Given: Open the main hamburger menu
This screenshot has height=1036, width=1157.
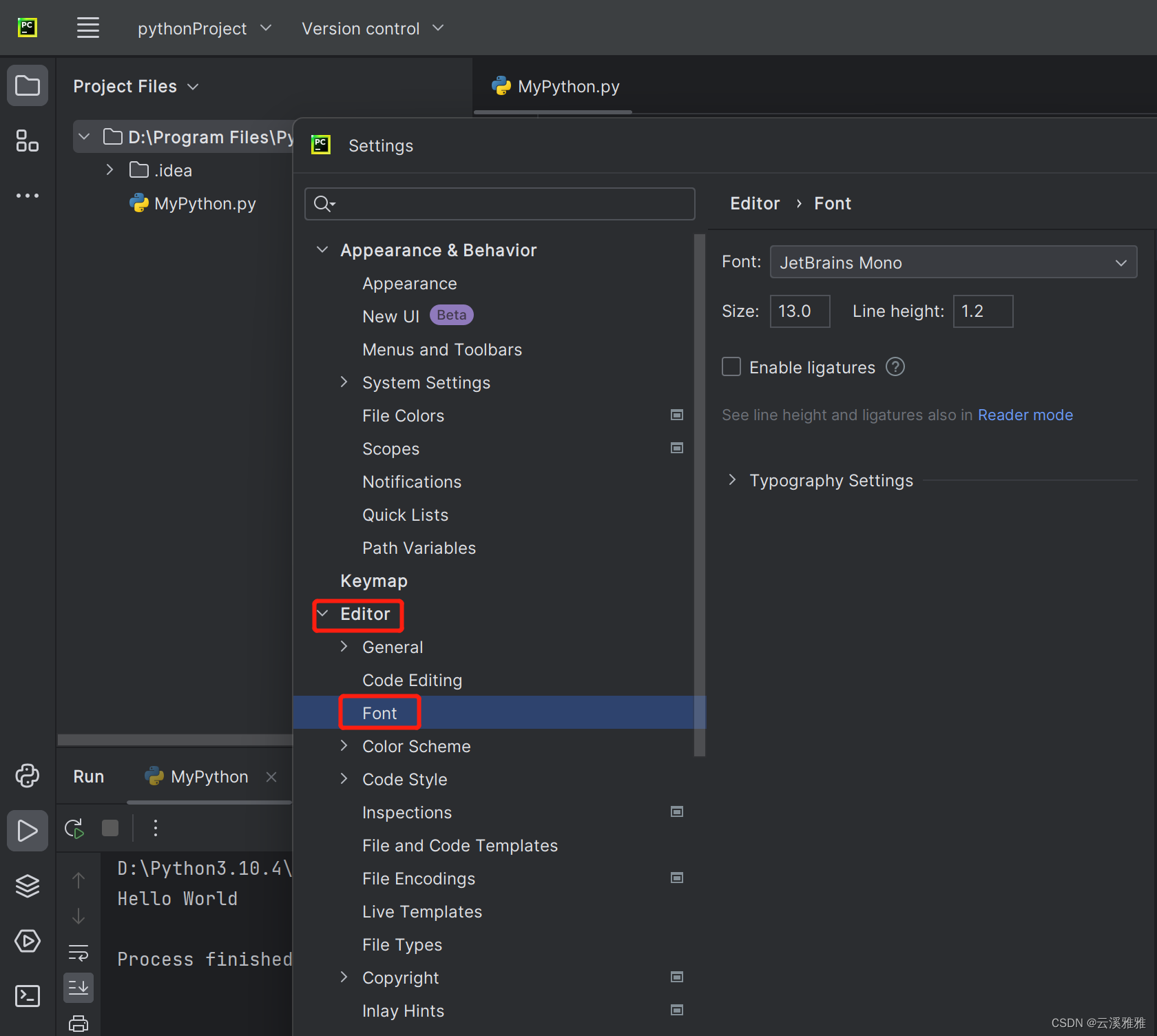Looking at the screenshot, I should coord(88,28).
